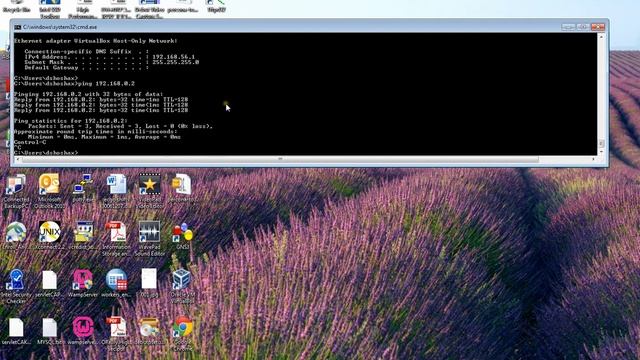
Task: Click the cmd horizontal scrollbar right arrow
Action: coord(593,159)
